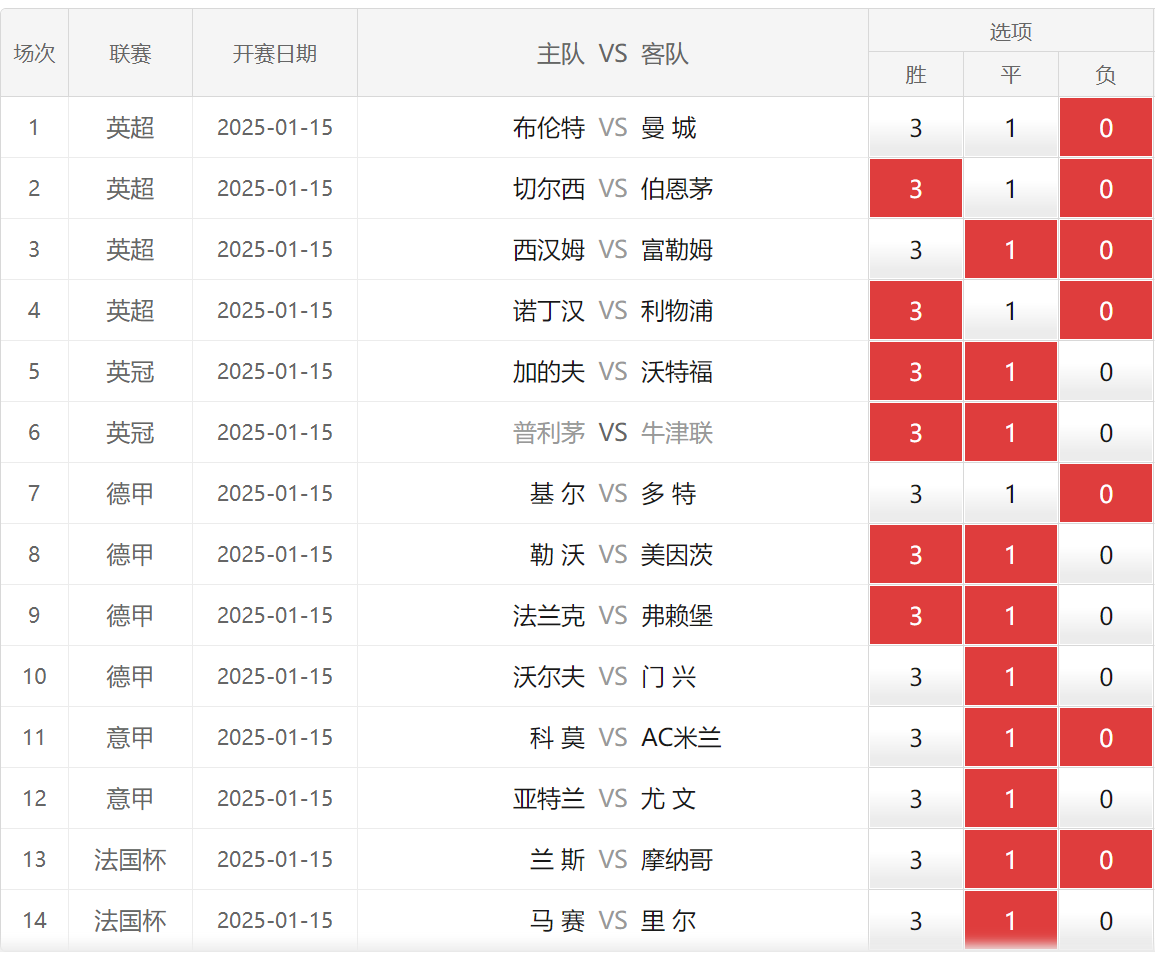Image resolution: width=1155 pixels, height=955 pixels.
Task: Deselect draw option 1 for 加的夫 VS 沃特福
Action: pyautogui.click(x=1011, y=371)
